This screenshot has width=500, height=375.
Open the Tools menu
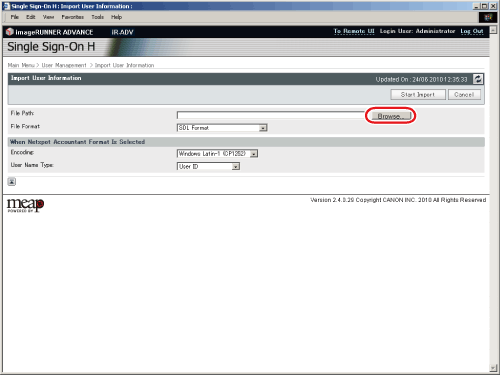click(98, 17)
